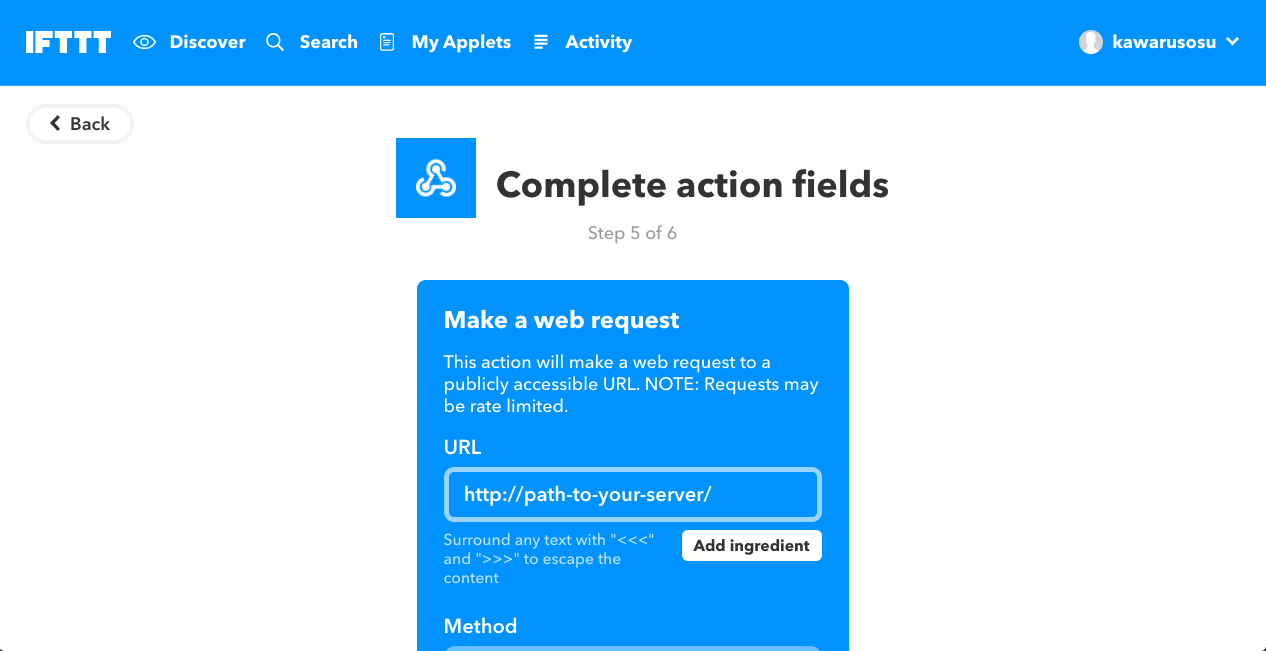
Task: Click the Activity list icon
Action: pos(541,42)
